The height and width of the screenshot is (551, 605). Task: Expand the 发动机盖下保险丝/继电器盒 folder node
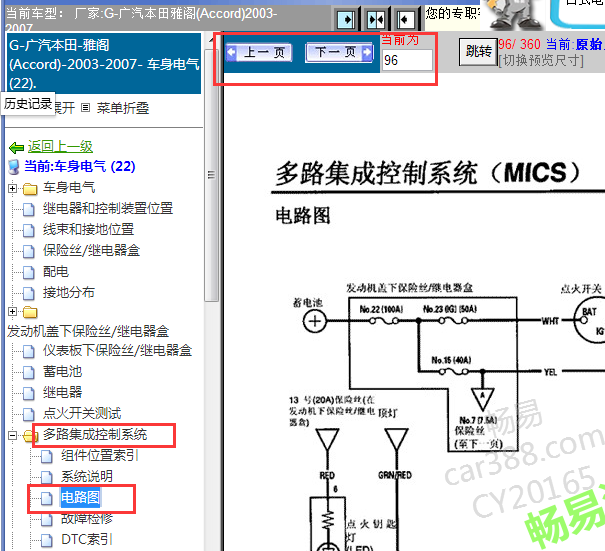pyautogui.click(x=12, y=311)
